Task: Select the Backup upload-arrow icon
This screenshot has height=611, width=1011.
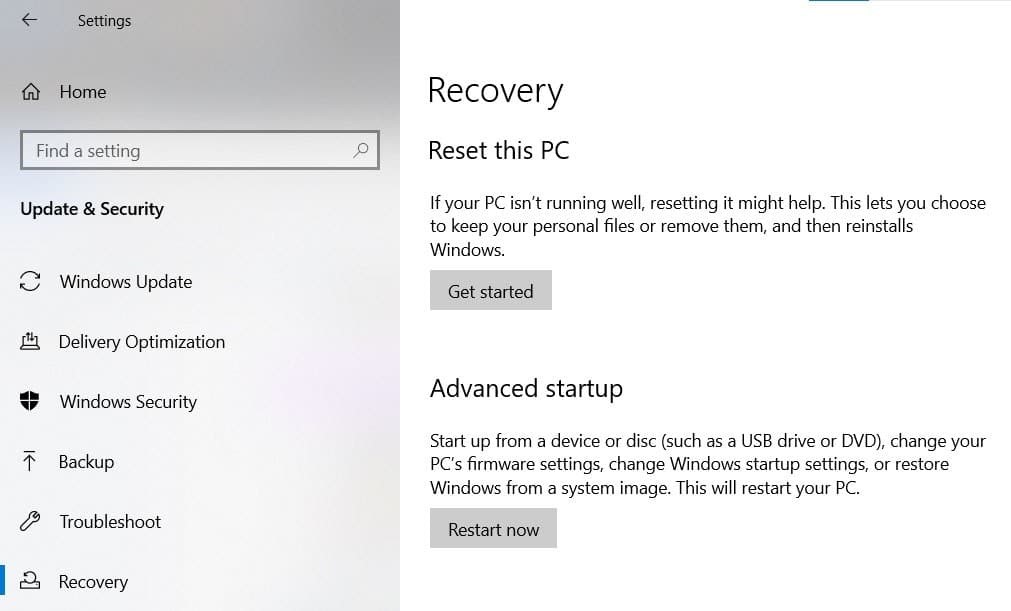Action: pos(29,461)
